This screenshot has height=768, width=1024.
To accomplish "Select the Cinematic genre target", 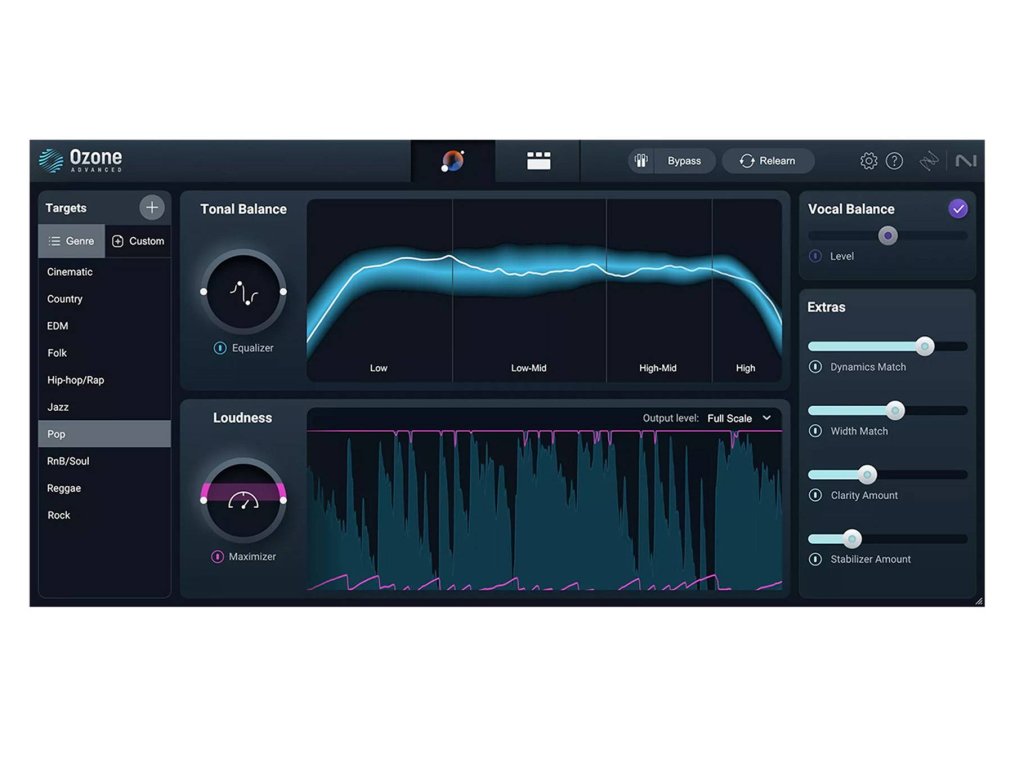I will (x=104, y=272).
